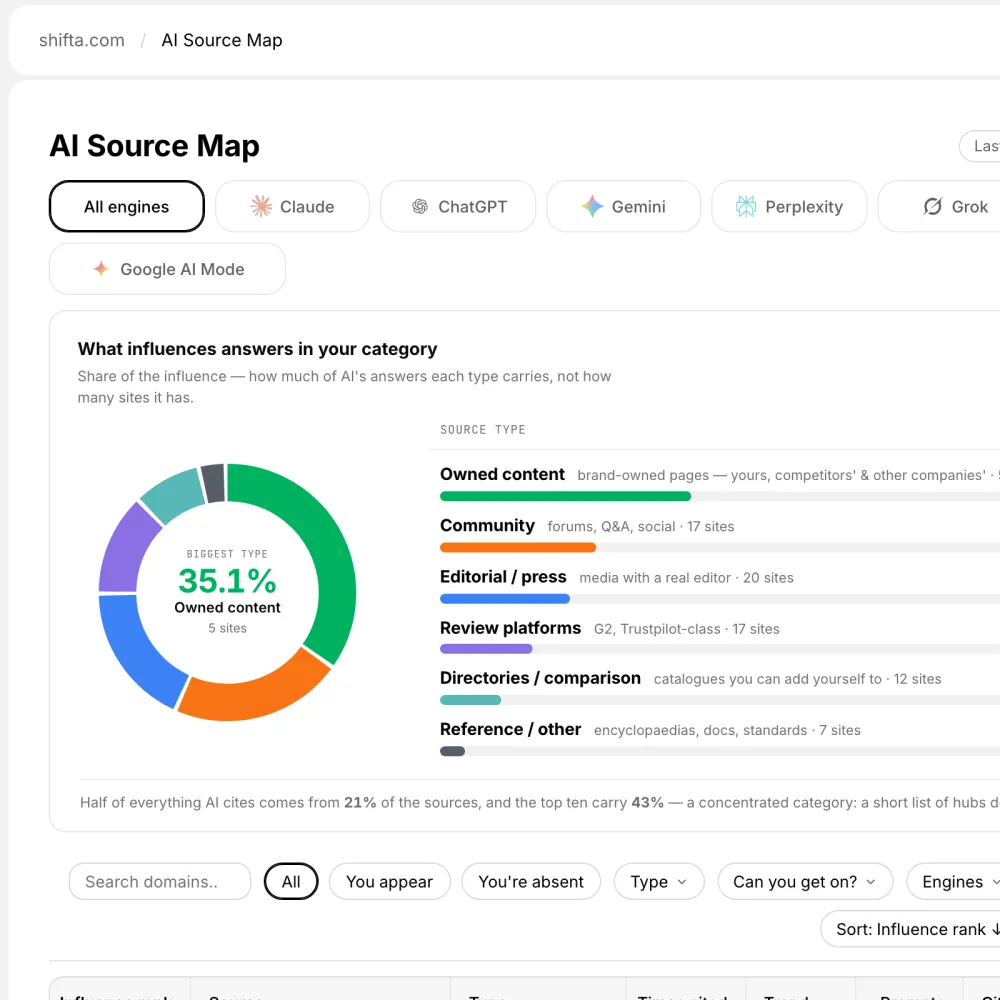Go to shifta.com breadcrumb link
The height and width of the screenshot is (1000, 1000).
tap(82, 40)
